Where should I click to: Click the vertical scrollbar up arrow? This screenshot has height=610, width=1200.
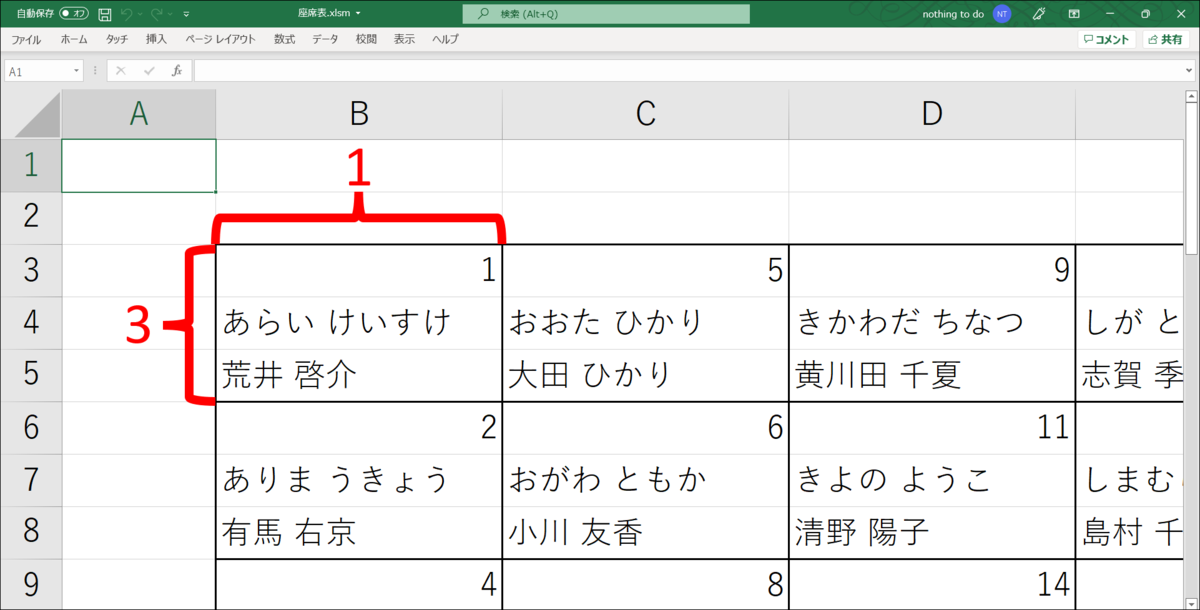(x=1191, y=98)
